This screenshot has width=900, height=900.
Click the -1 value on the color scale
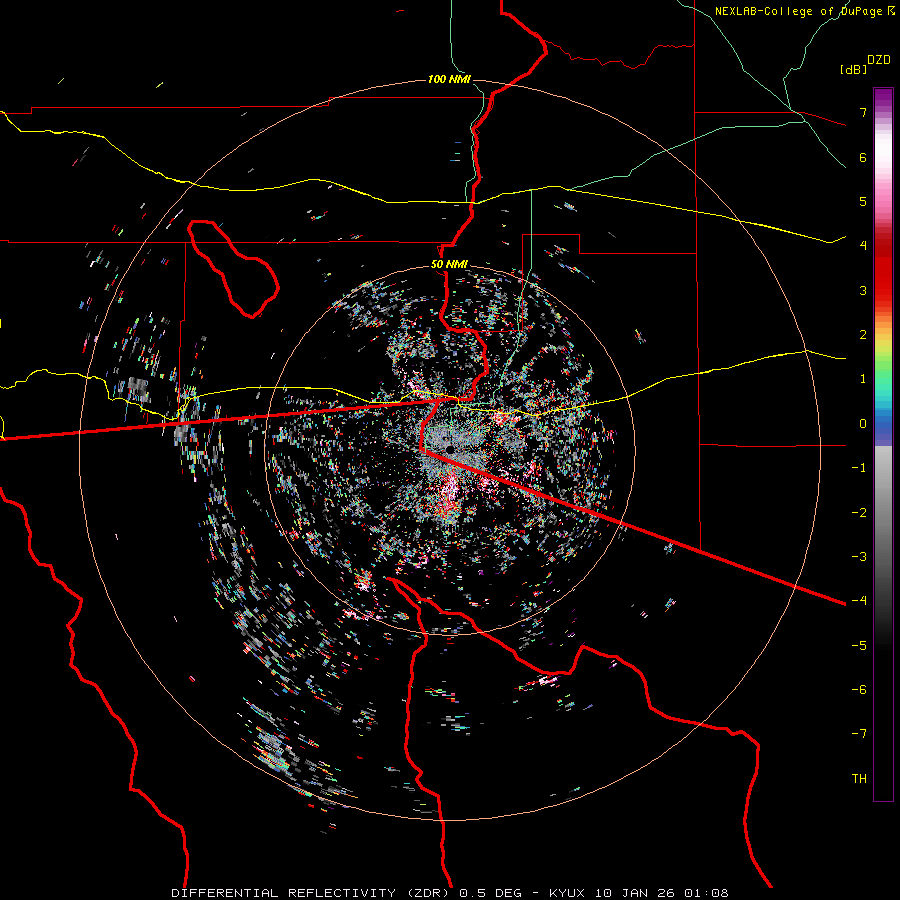(x=859, y=468)
